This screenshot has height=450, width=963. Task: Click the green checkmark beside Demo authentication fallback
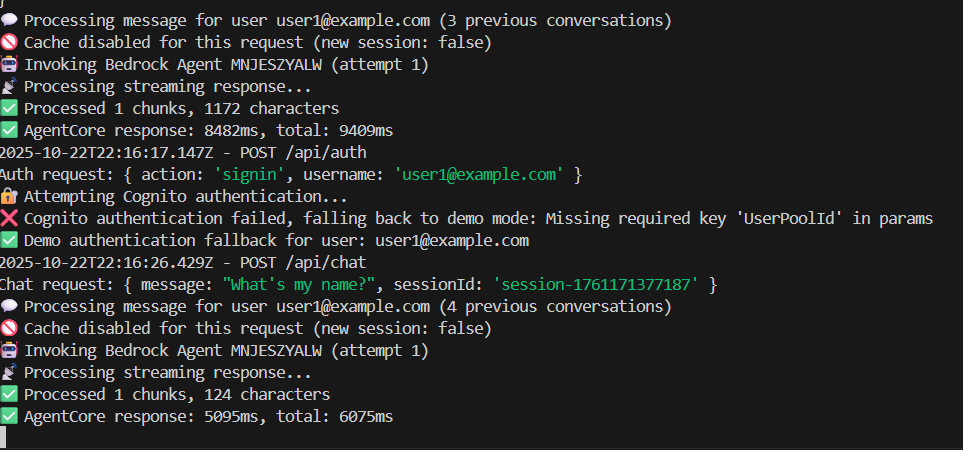pyautogui.click(x=9, y=241)
